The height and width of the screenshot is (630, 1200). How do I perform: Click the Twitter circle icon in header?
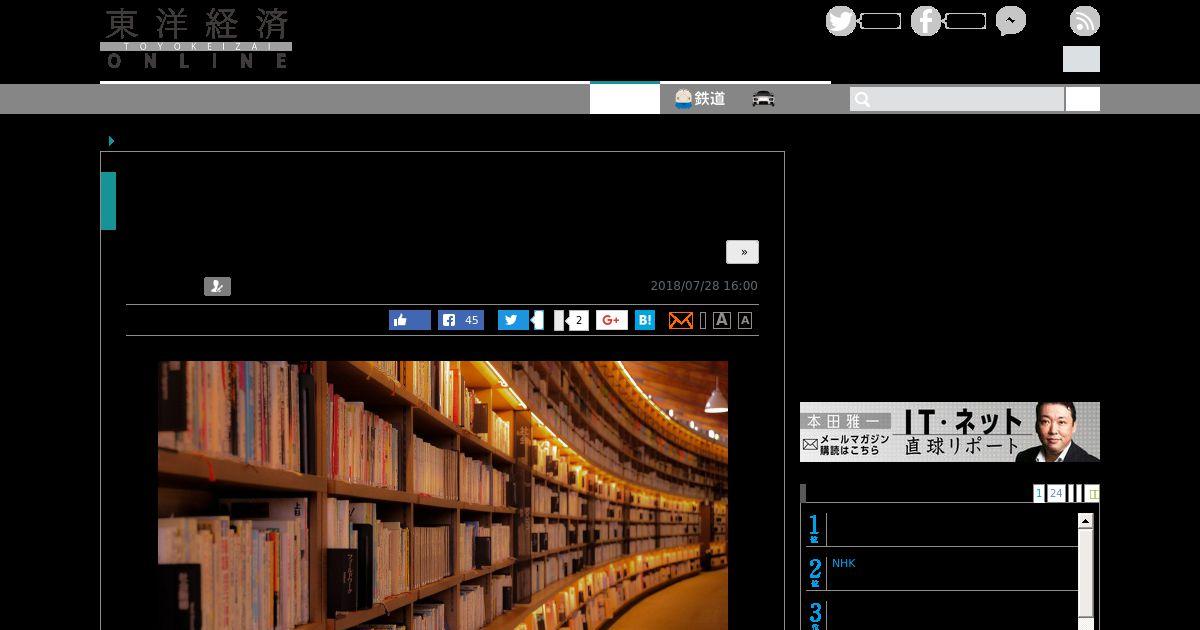point(841,21)
